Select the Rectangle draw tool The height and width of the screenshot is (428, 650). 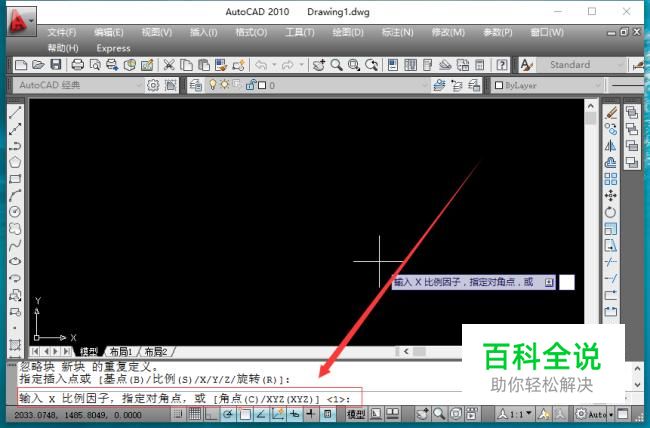[x=15, y=179]
